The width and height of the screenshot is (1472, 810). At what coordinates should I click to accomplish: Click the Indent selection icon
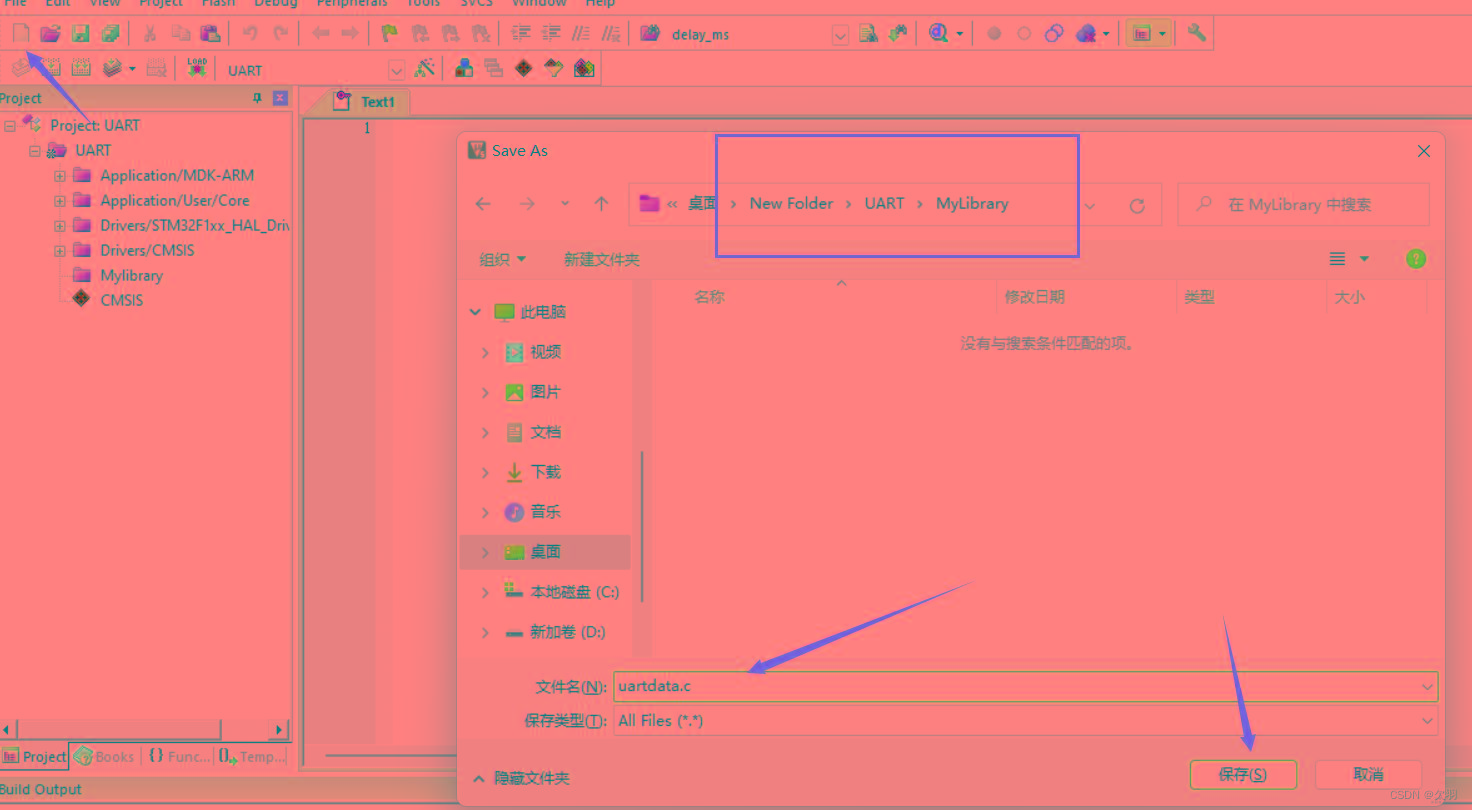[520, 34]
